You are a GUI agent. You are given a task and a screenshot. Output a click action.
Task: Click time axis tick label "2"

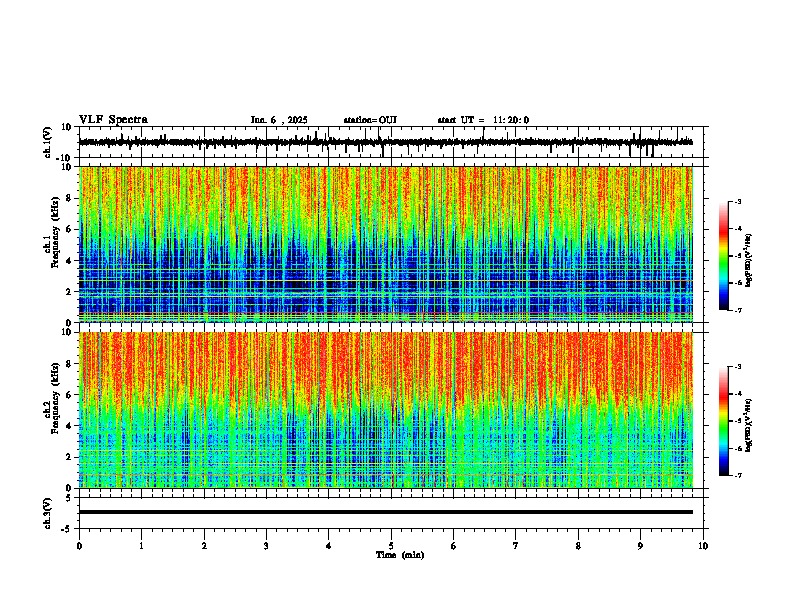[x=204, y=546]
